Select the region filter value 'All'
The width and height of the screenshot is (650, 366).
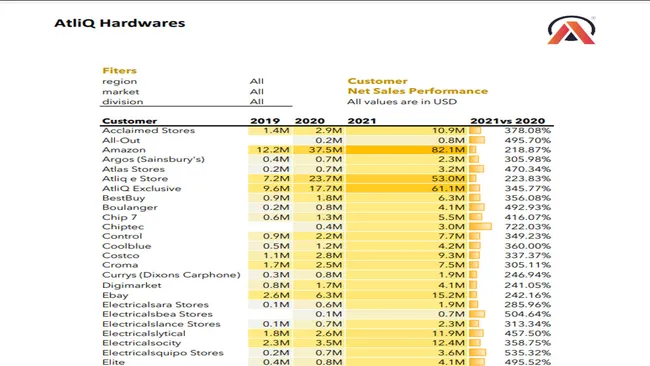[257, 81]
